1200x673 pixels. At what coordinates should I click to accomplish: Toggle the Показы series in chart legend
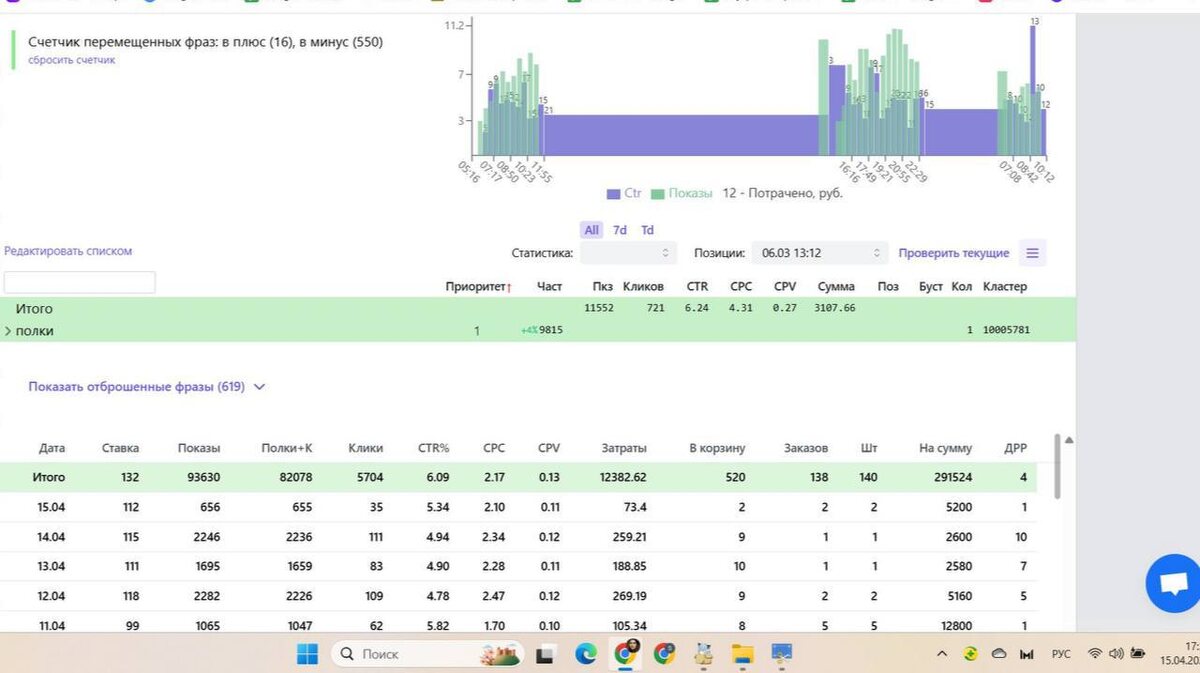(682, 193)
